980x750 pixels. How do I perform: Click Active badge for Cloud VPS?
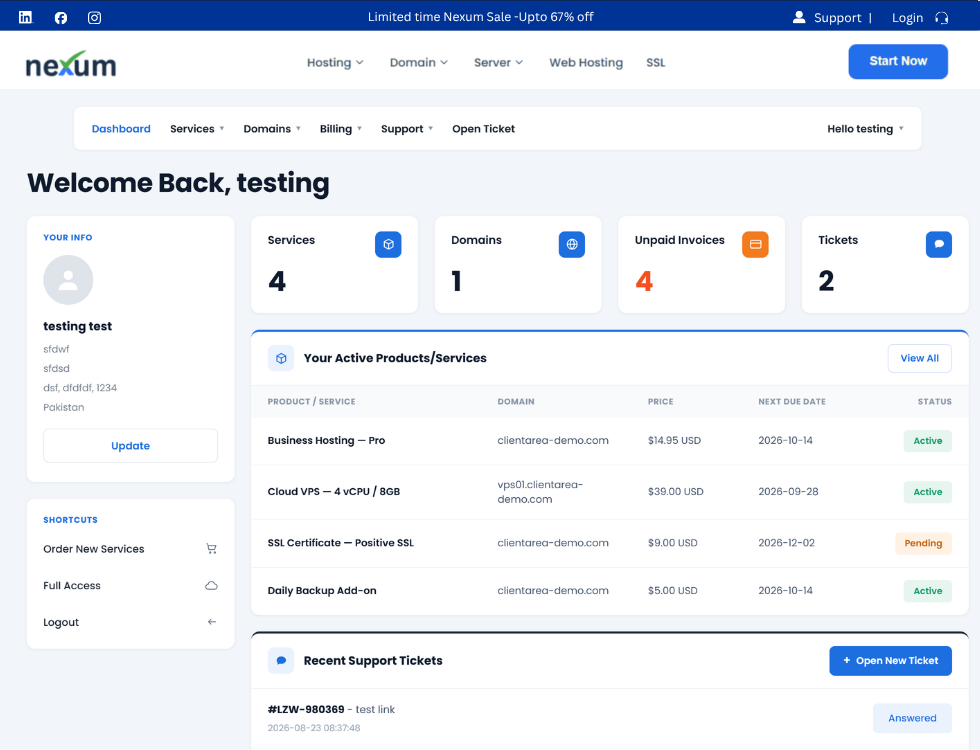click(928, 492)
